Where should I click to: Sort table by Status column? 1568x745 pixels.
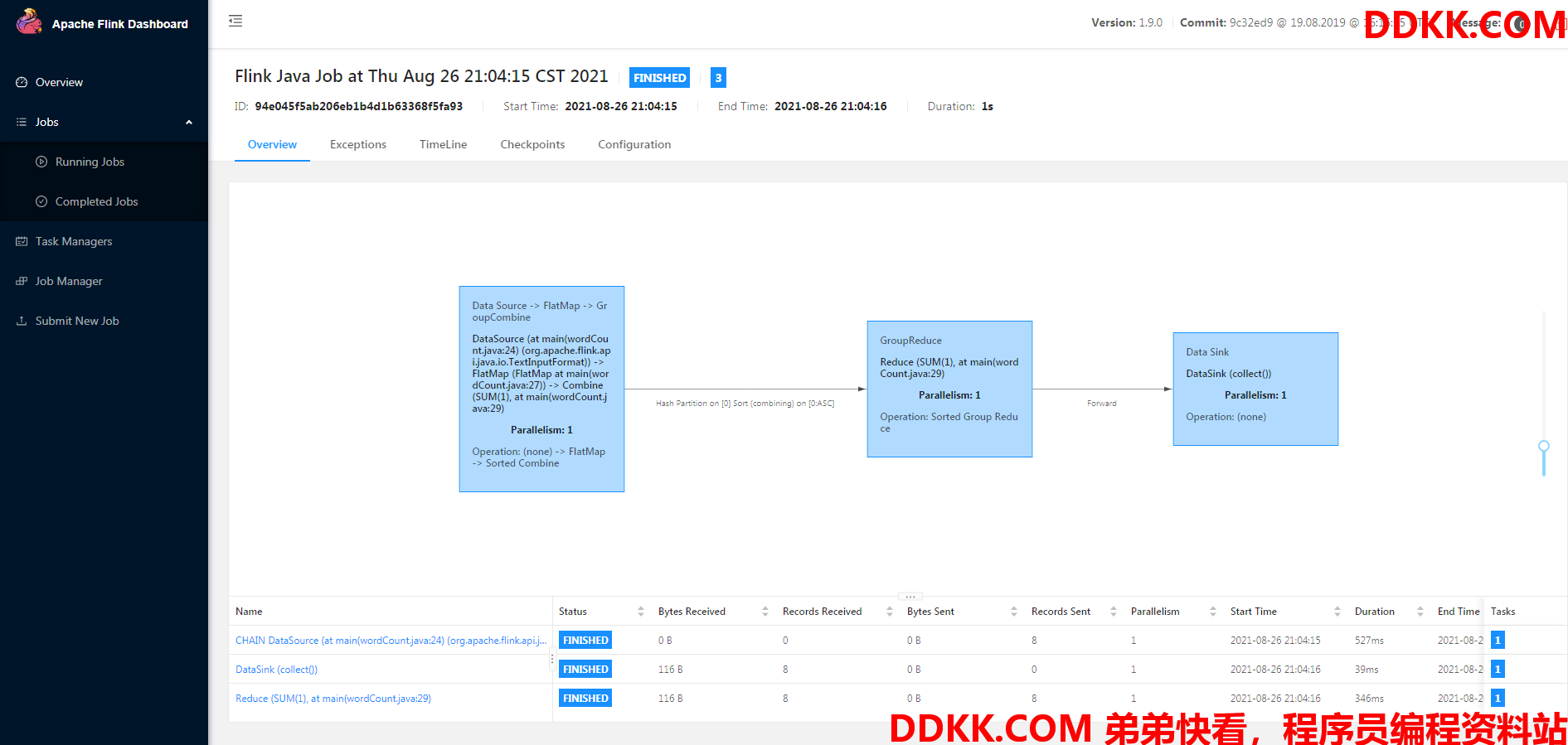pos(640,612)
